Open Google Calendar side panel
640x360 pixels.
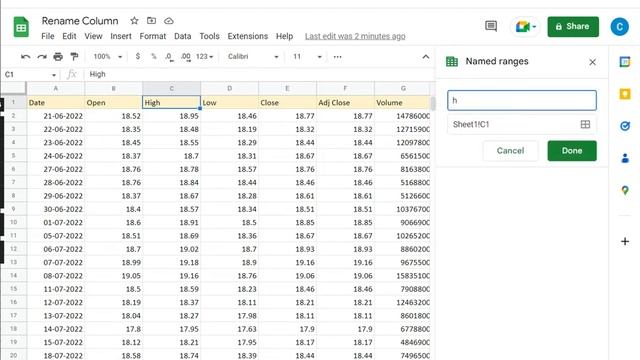(x=624, y=62)
